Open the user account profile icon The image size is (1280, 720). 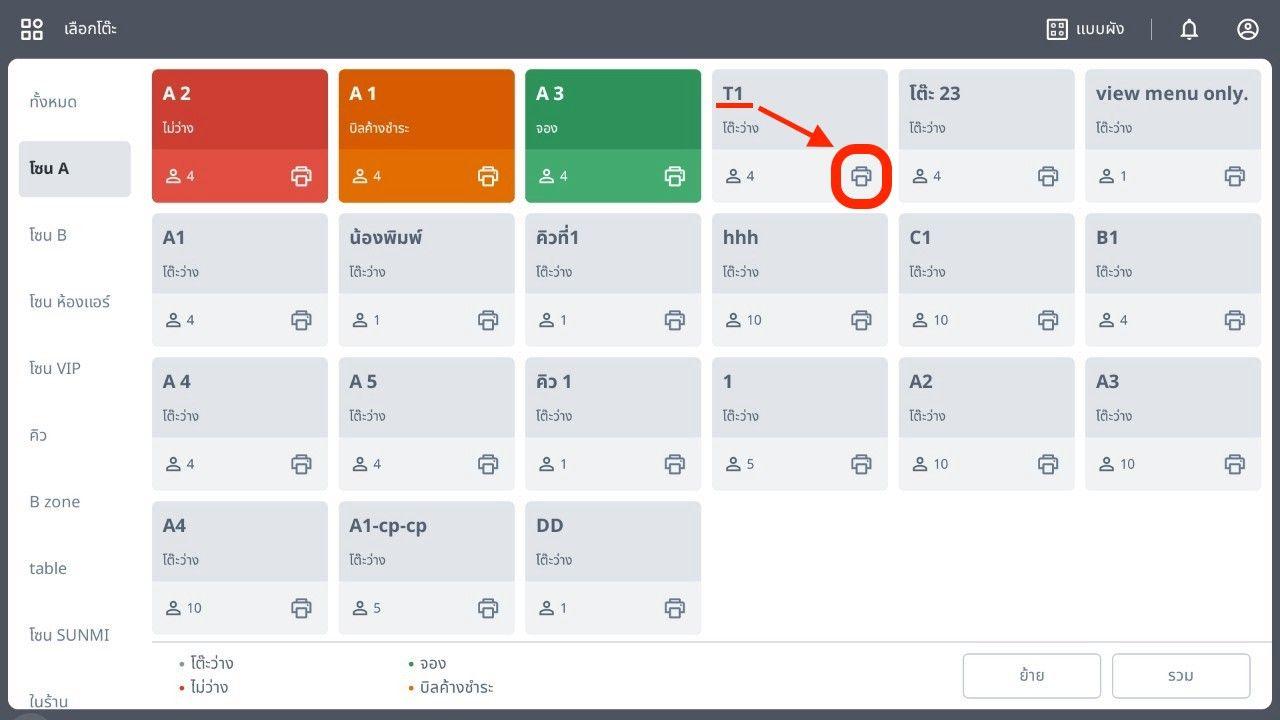tap(1247, 29)
